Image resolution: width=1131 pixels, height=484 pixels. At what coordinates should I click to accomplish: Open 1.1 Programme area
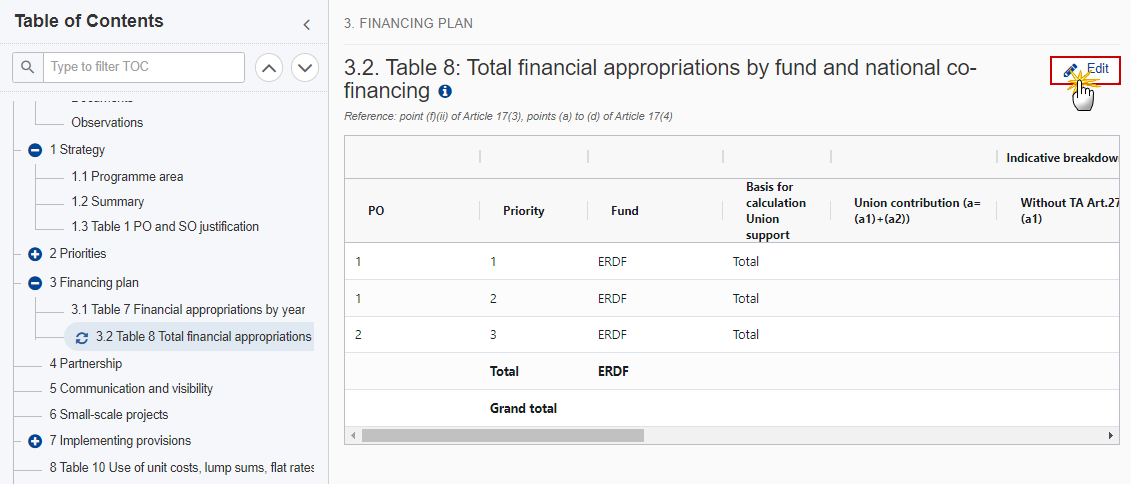[127, 177]
